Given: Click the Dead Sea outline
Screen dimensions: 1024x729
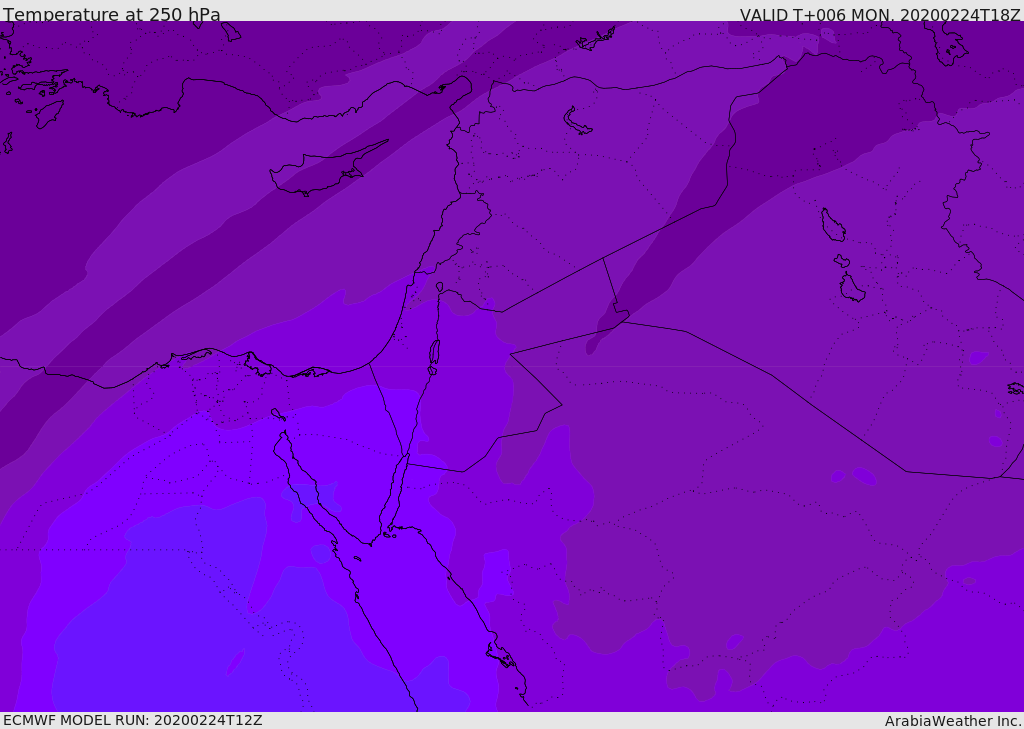Looking at the screenshot, I should tap(434, 353).
